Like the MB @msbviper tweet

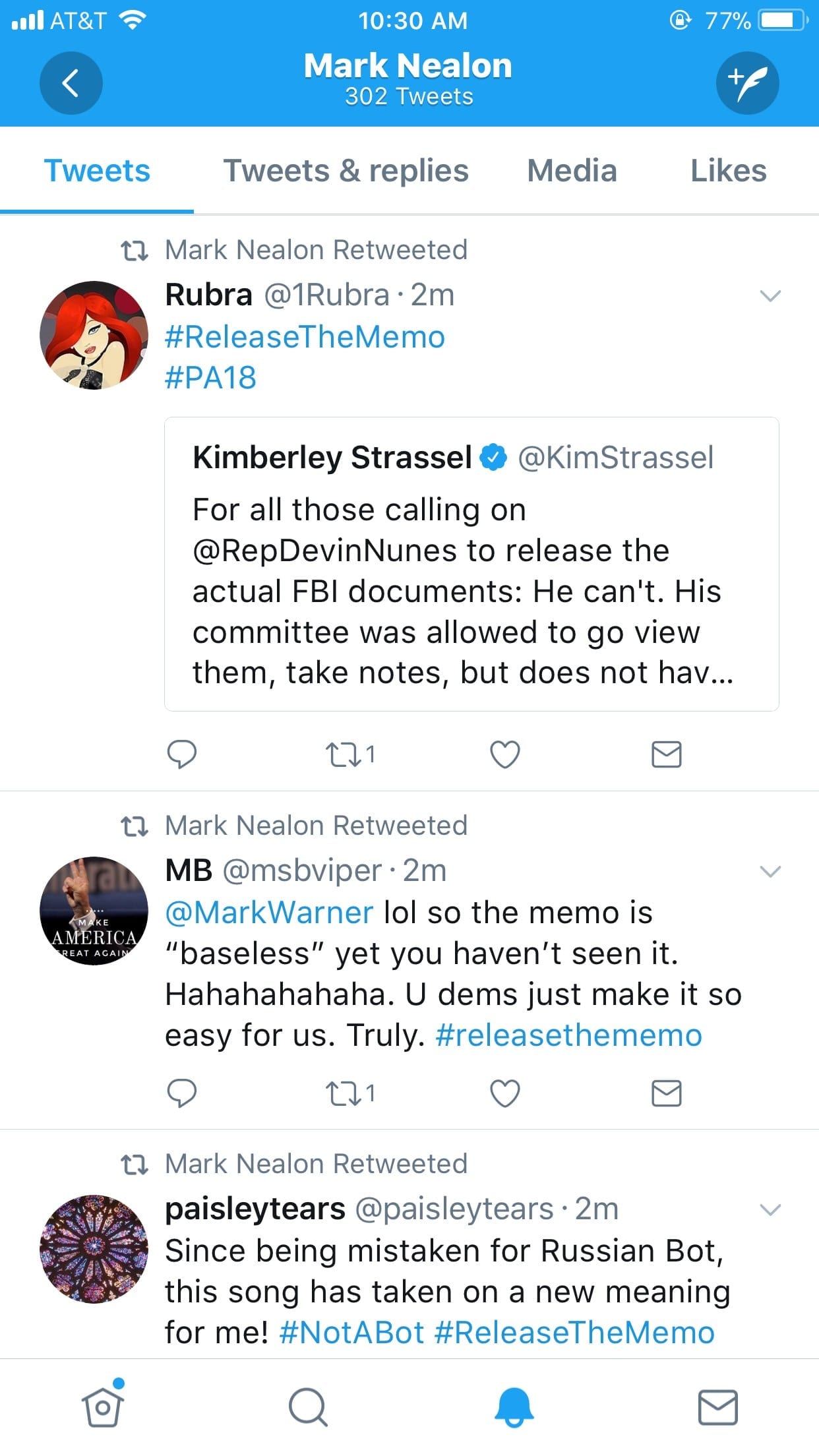(505, 1093)
